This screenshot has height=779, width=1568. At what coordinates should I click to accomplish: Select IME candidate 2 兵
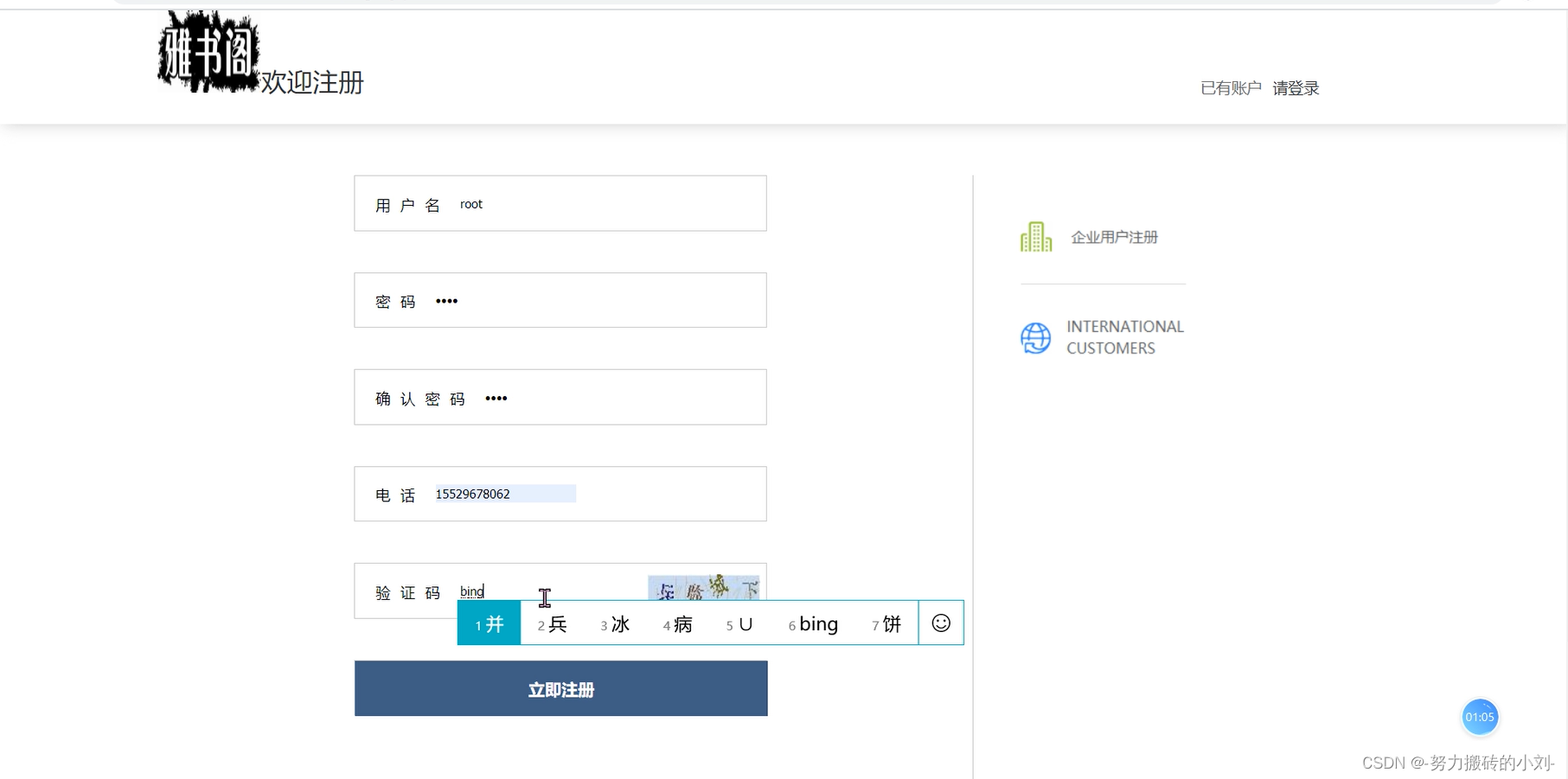(x=552, y=623)
